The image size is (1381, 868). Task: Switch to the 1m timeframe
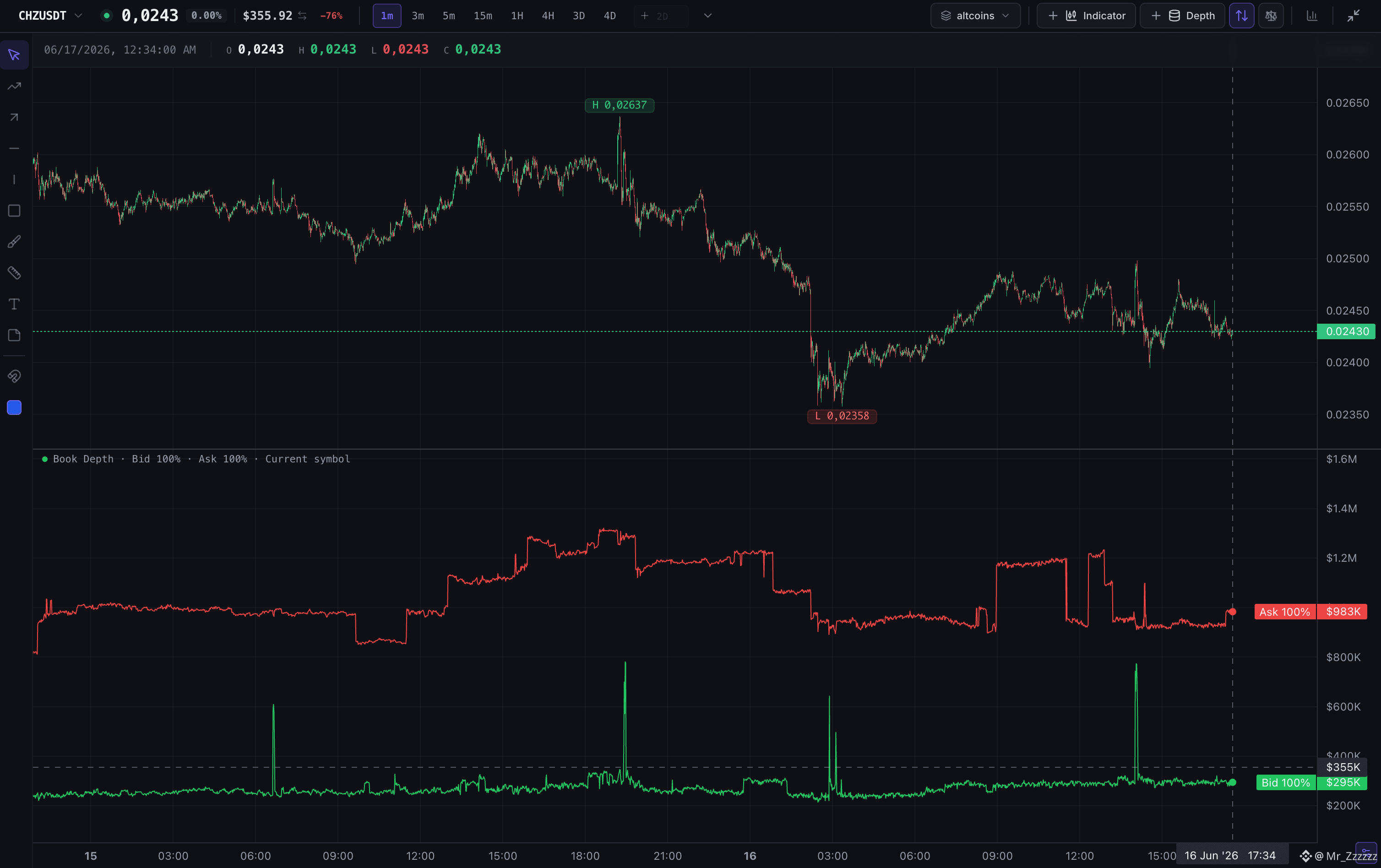tap(387, 16)
